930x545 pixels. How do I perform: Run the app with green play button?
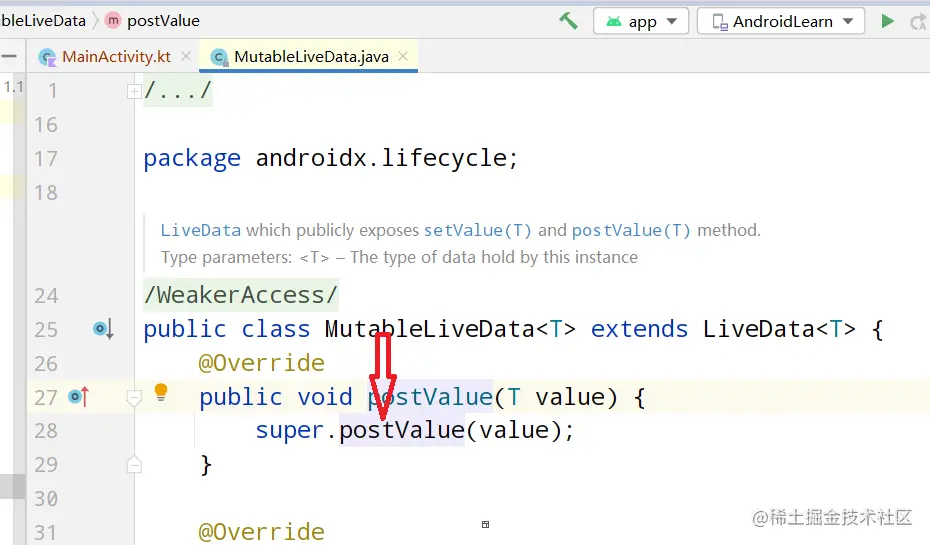887,21
